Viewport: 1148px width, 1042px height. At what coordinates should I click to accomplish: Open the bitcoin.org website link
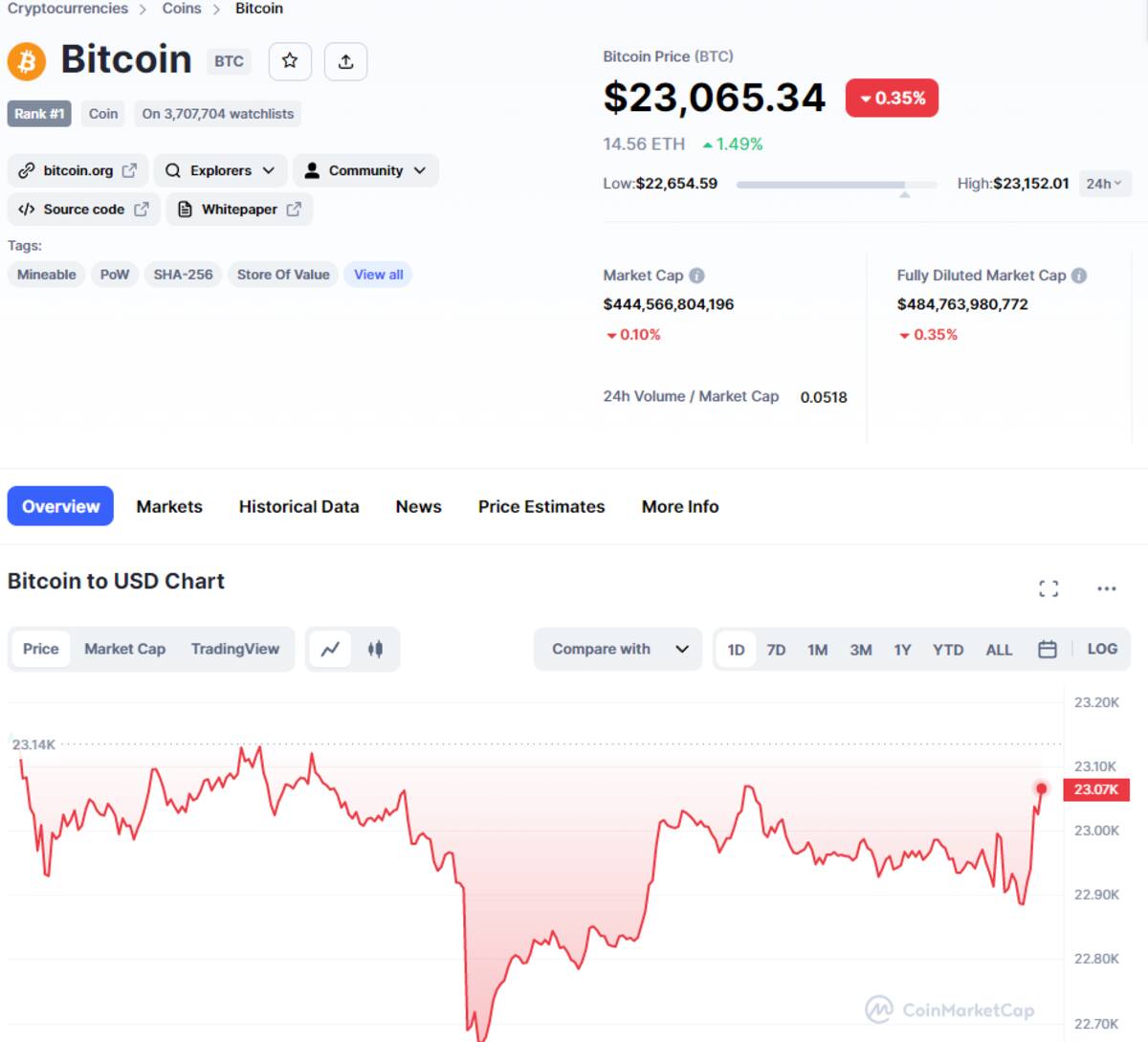point(78,170)
